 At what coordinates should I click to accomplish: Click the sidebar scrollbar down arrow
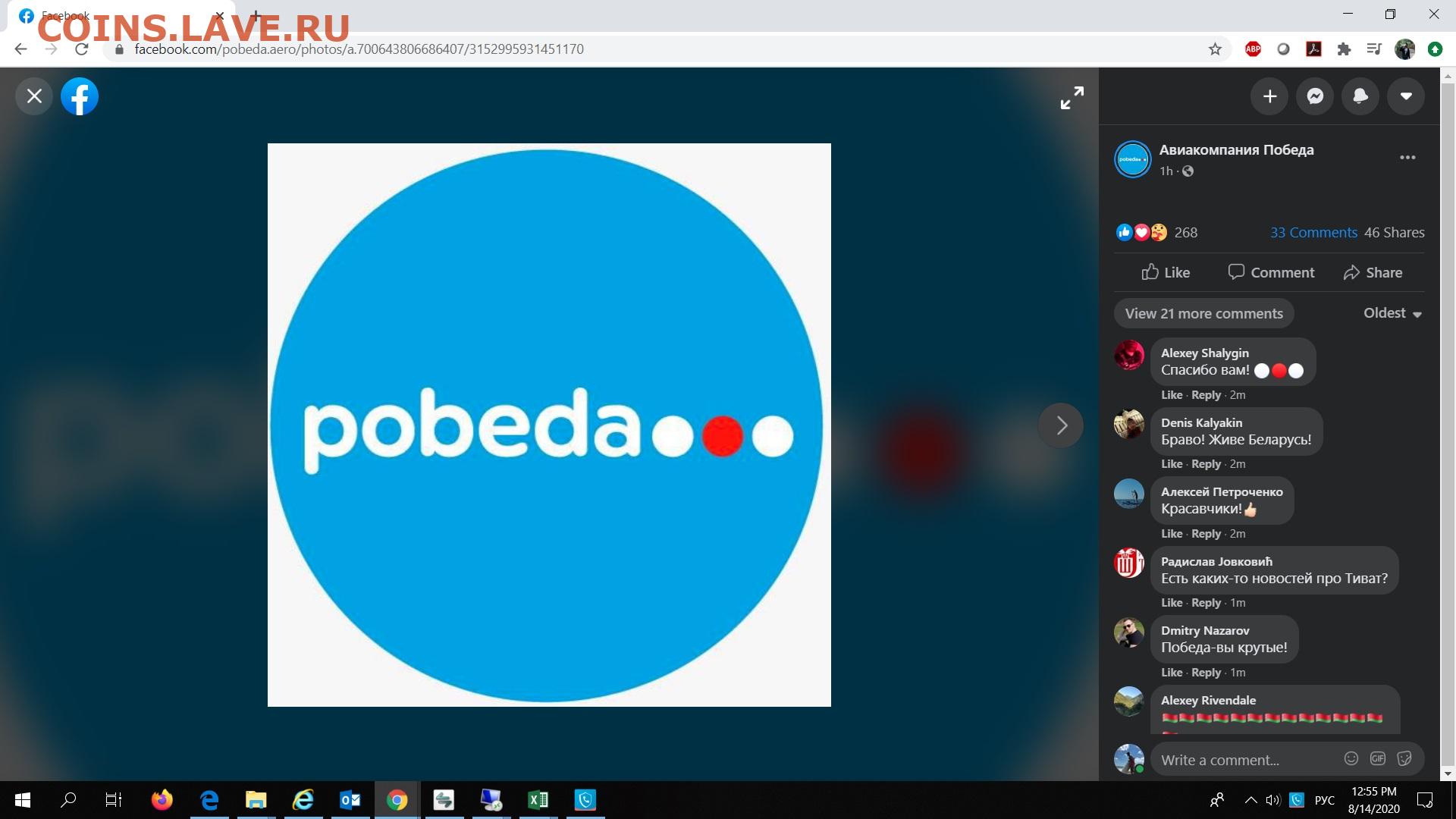(x=1448, y=773)
